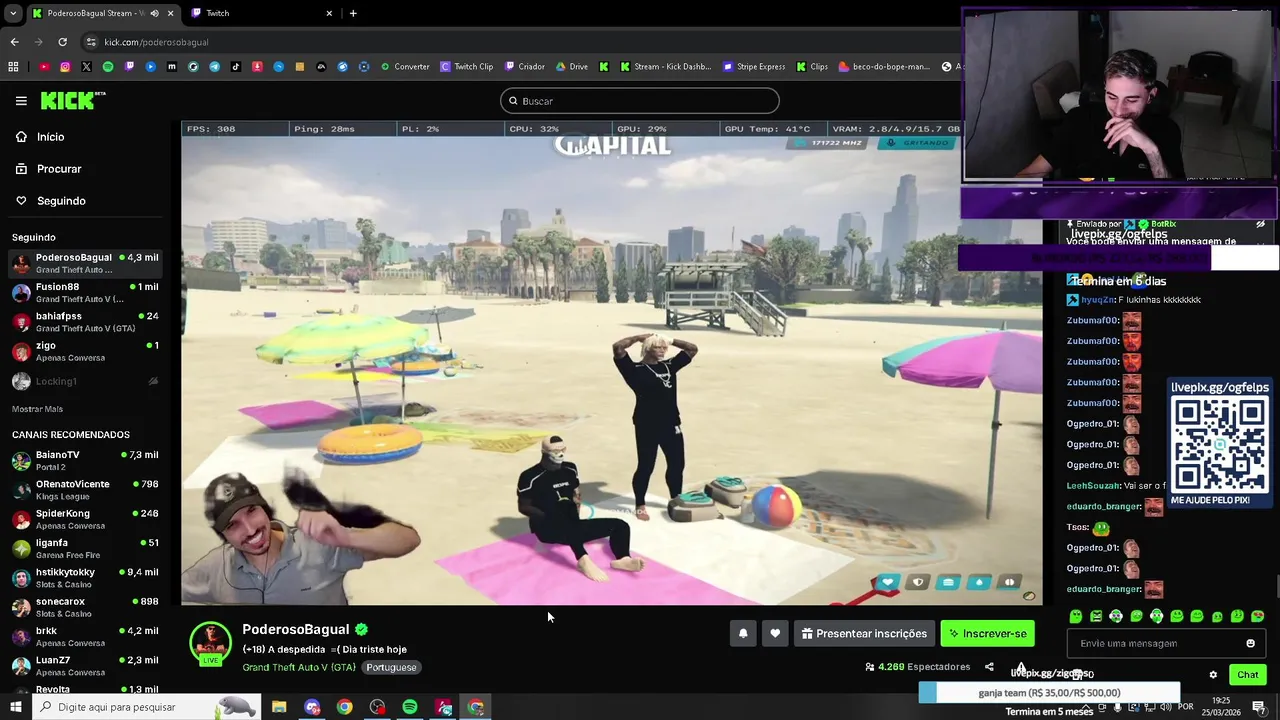The image size is (1280, 720).
Task: Open Spotify from the taskbar
Action: (410, 707)
